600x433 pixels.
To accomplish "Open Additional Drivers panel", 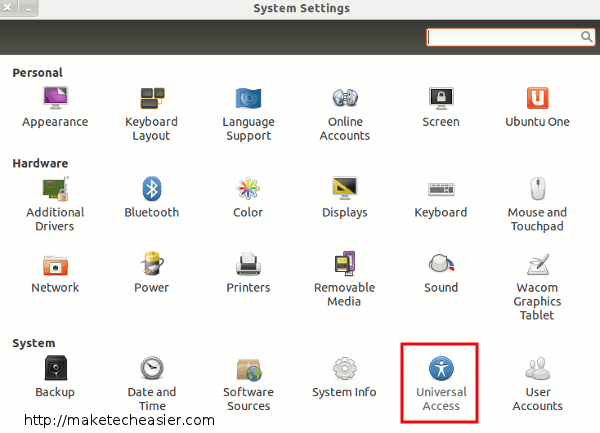I will coord(55,204).
